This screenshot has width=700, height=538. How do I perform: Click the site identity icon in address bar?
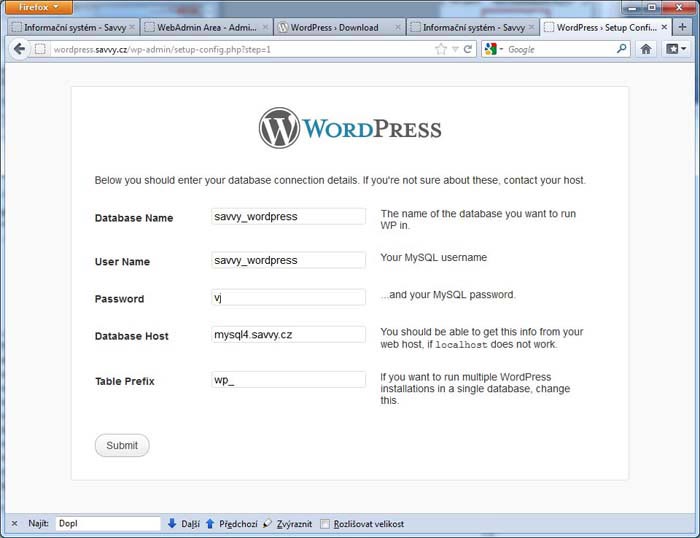tap(40, 49)
